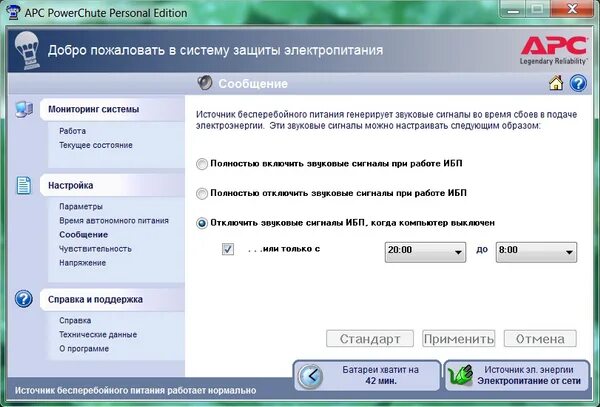Click the parachute logo icon
The image size is (600, 407).
(x=26, y=50)
